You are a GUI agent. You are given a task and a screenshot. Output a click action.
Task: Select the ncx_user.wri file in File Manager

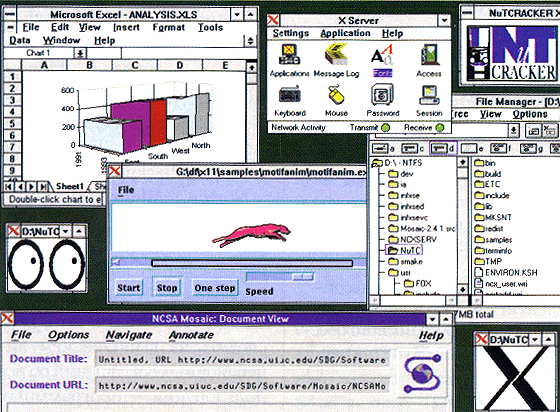tap(501, 284)
